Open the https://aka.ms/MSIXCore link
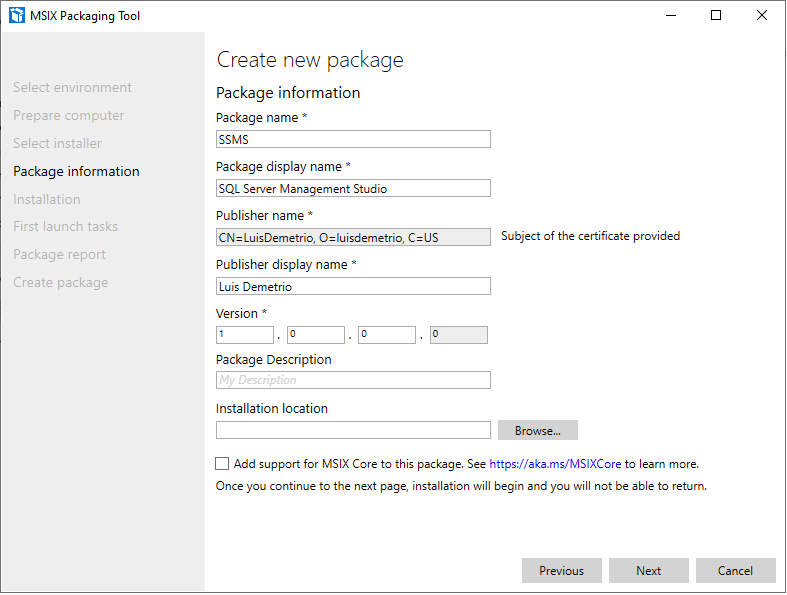This screenshot has width=787, height=595. tap(555, 464)
